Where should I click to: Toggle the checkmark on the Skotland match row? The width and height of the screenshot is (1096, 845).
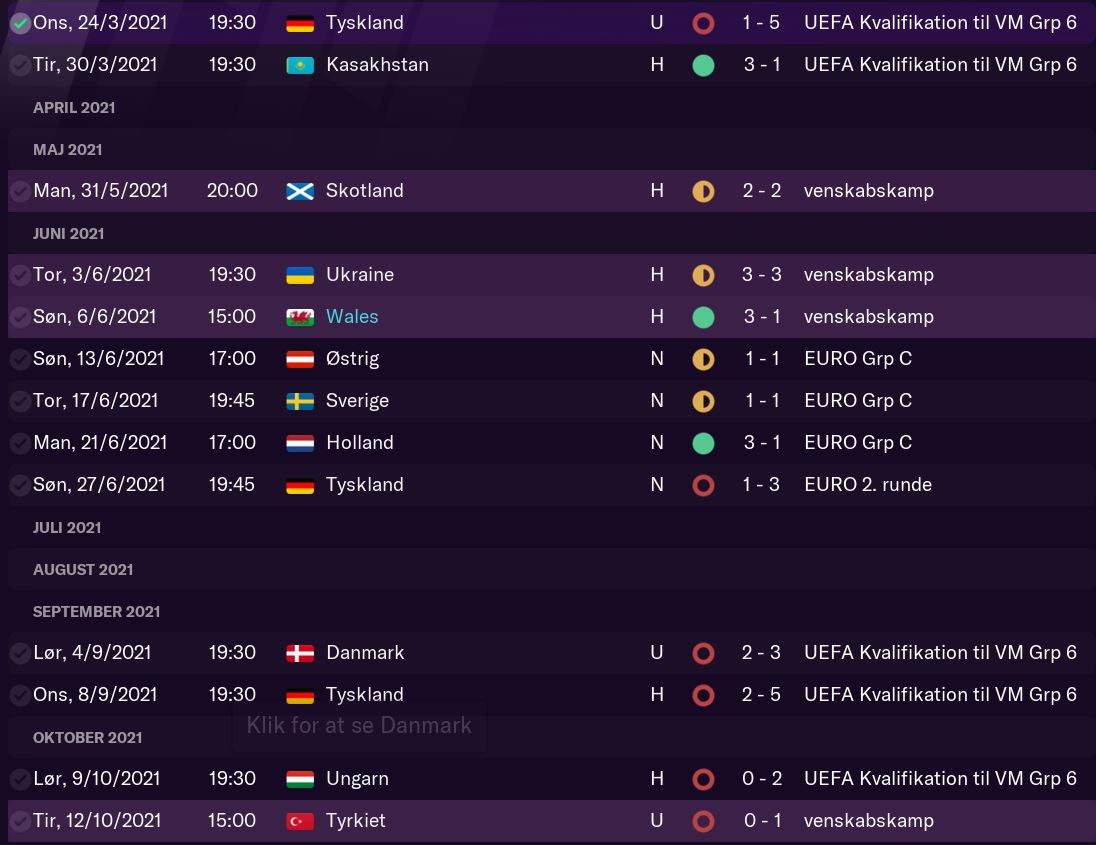[20, 191]
